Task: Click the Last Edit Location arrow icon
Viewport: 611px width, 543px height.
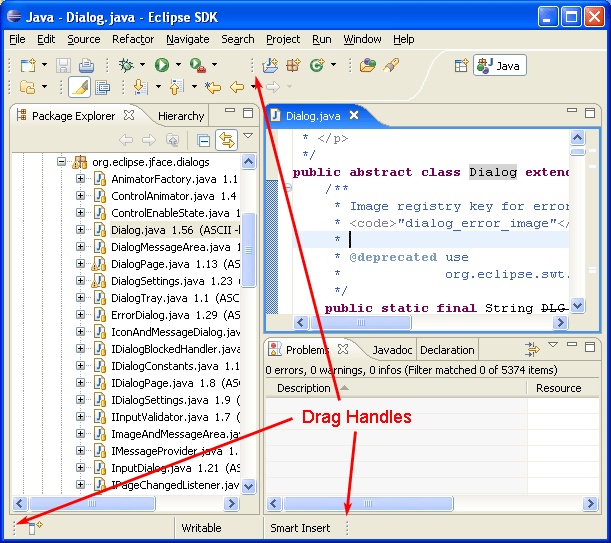Action: click(213, 87)
